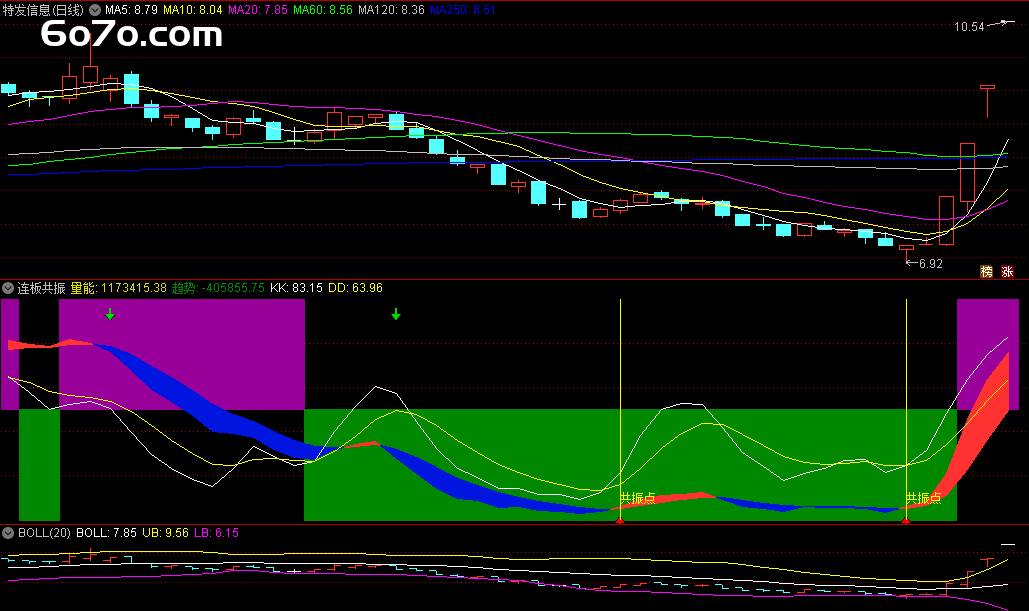Screen dimensions: 1029x611
Task: Click the MA10: 8.04 label
Action: [x=193, y=10]
